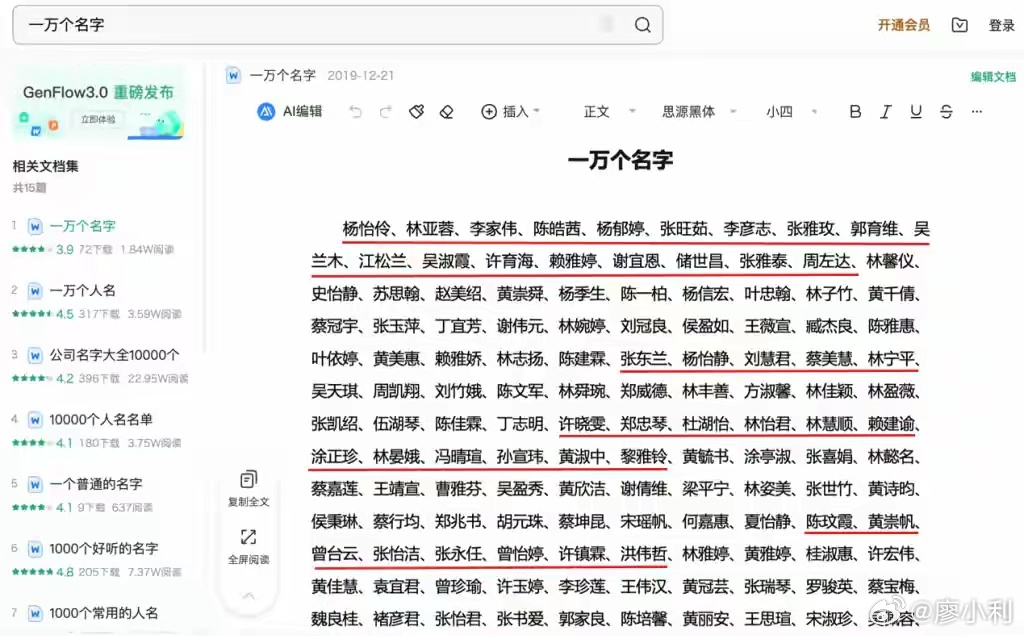Click Word icon beside 公司名字大全10000个
Screen dimensions: 1024x636
(35, 355)
